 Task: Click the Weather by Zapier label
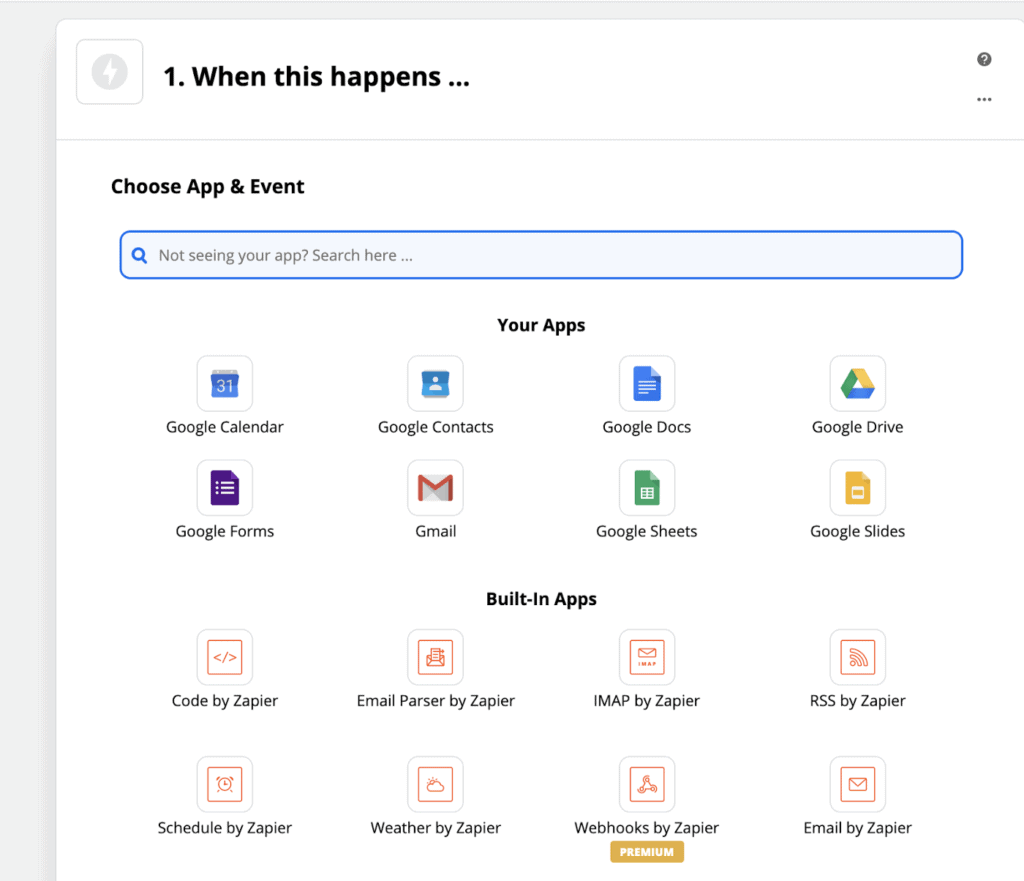[436, 828]
